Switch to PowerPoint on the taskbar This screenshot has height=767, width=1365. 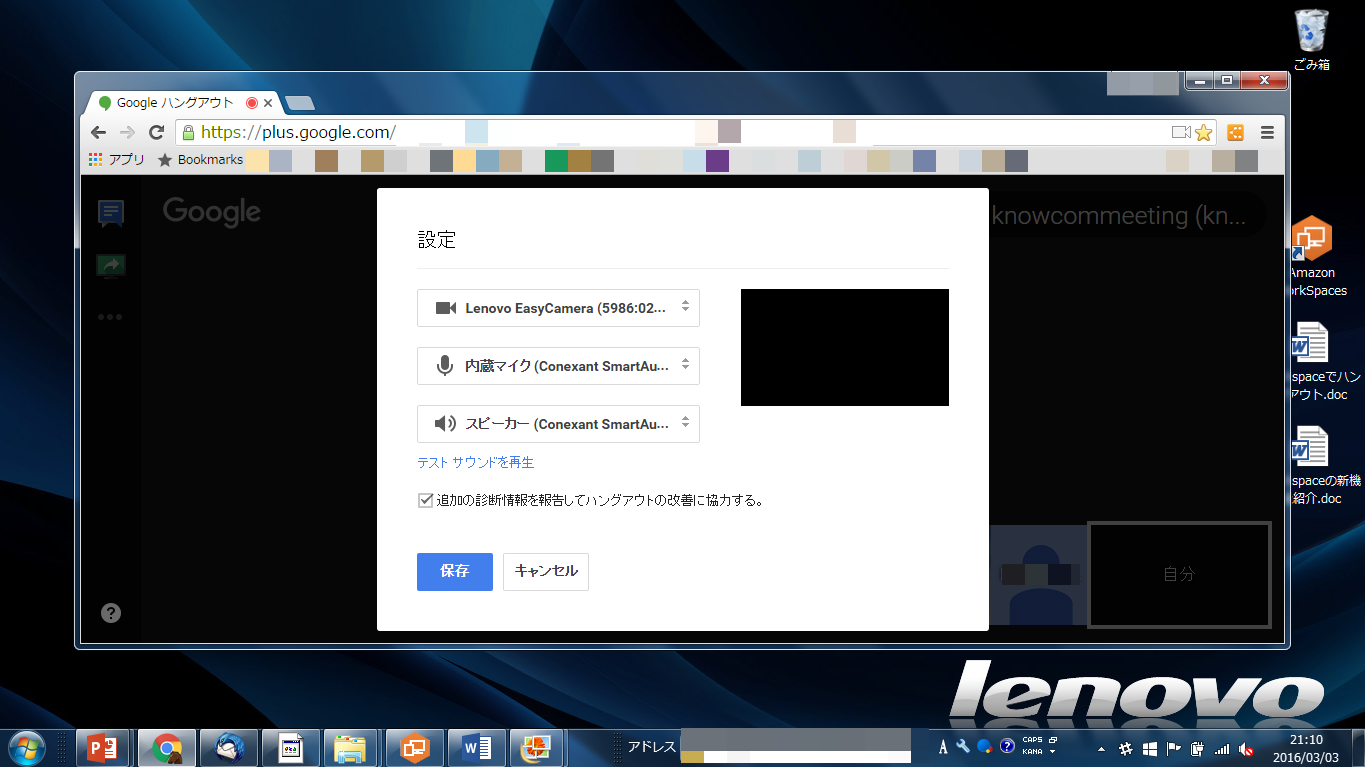click(x=104, y=747)
